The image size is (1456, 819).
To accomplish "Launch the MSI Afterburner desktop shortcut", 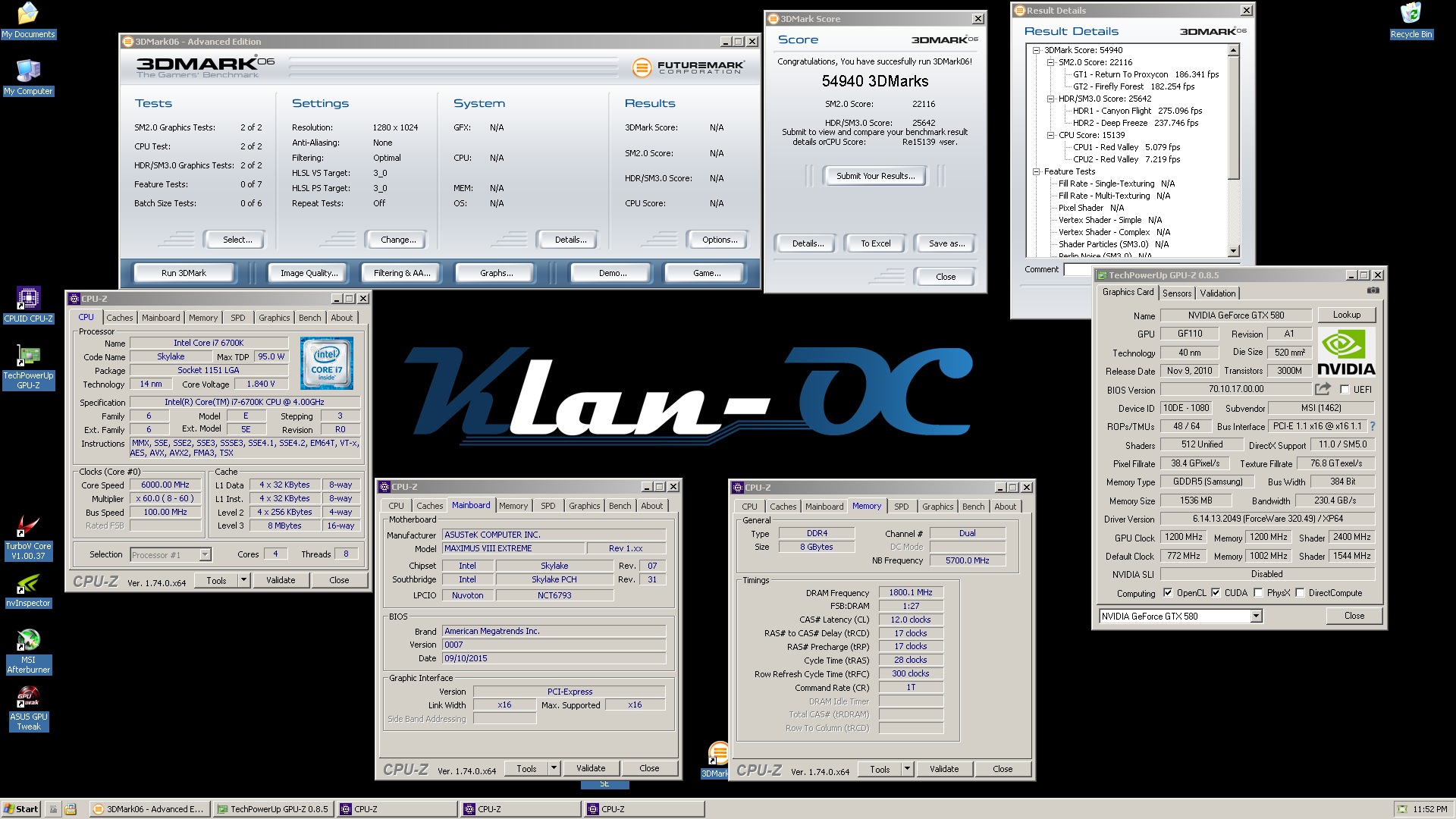I will point(28,651).
